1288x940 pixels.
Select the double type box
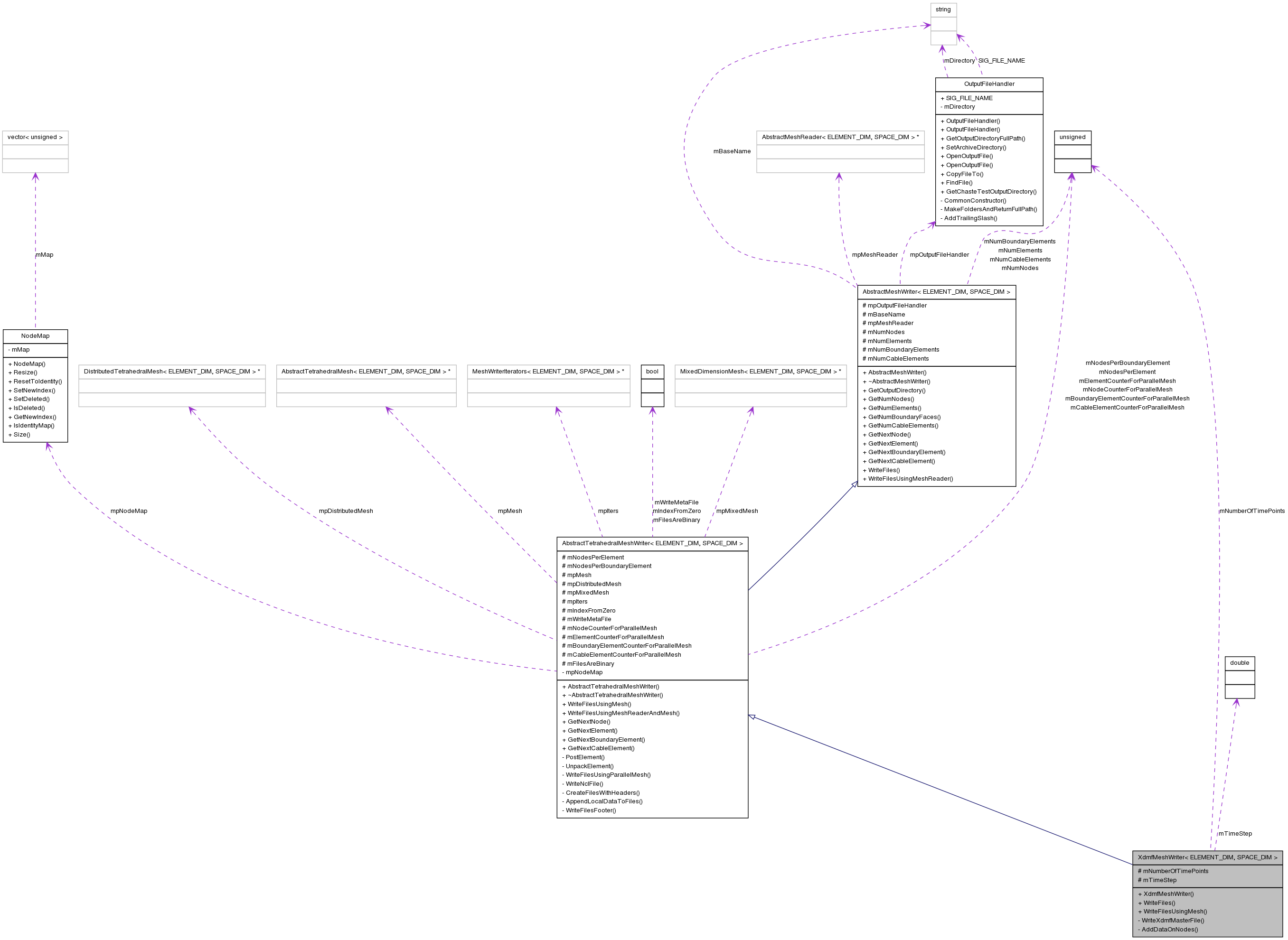[x=1240, y=663]
